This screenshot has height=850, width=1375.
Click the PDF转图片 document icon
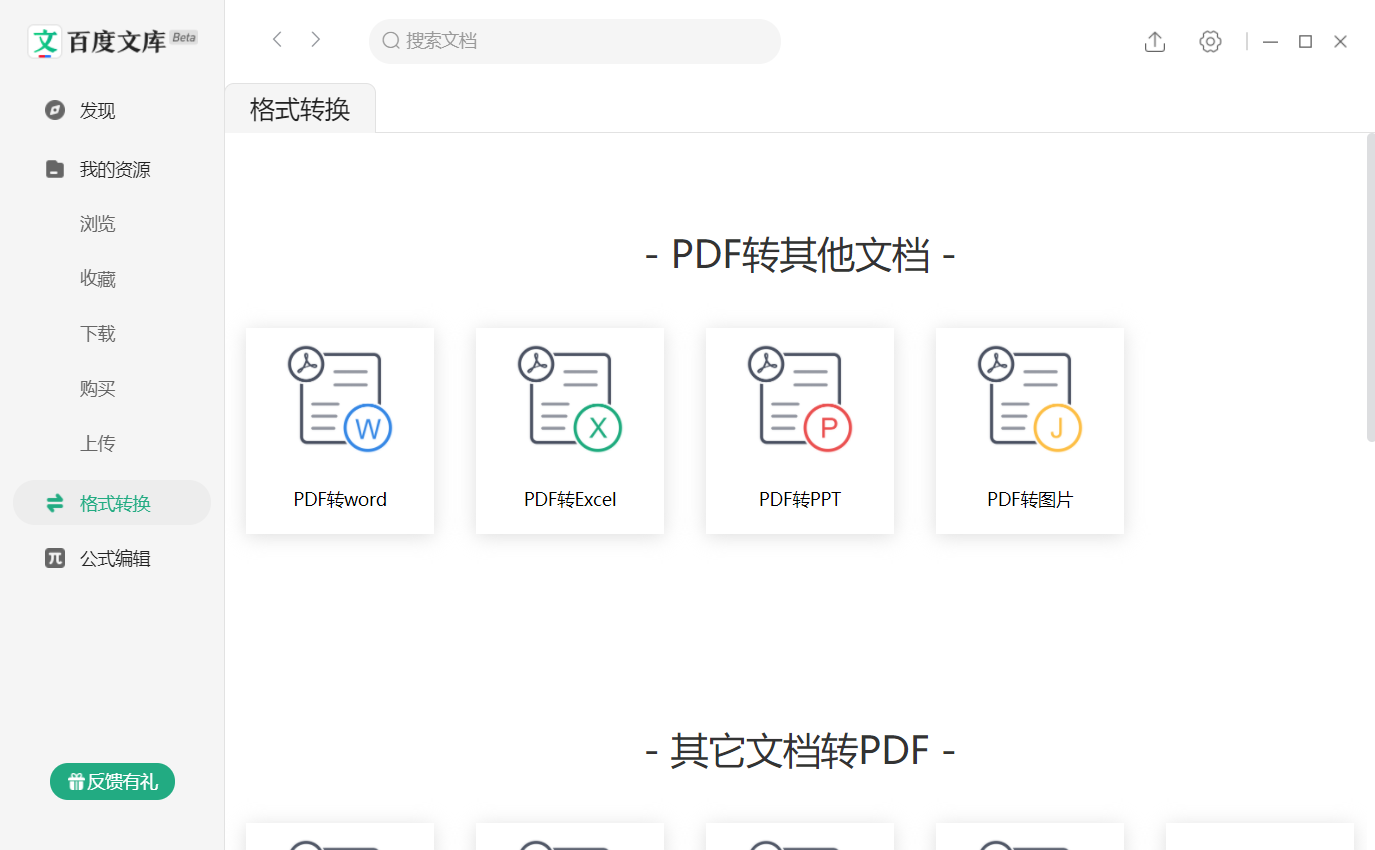[1030, 398]
